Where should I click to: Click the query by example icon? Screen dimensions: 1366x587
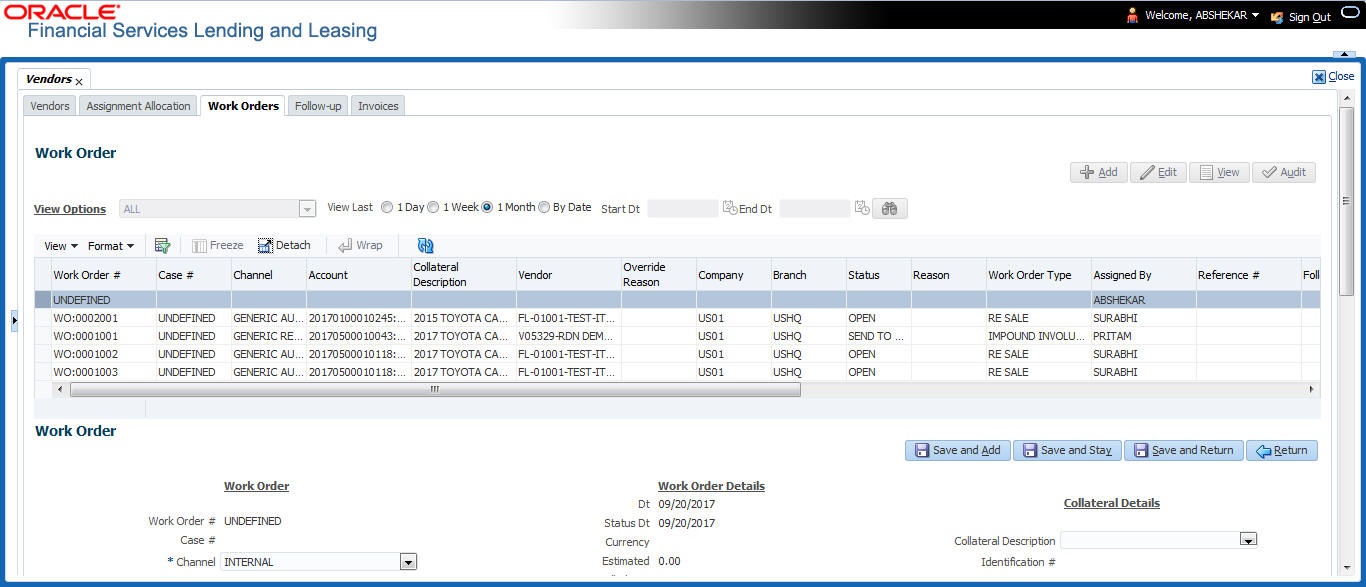click(162, 245)
